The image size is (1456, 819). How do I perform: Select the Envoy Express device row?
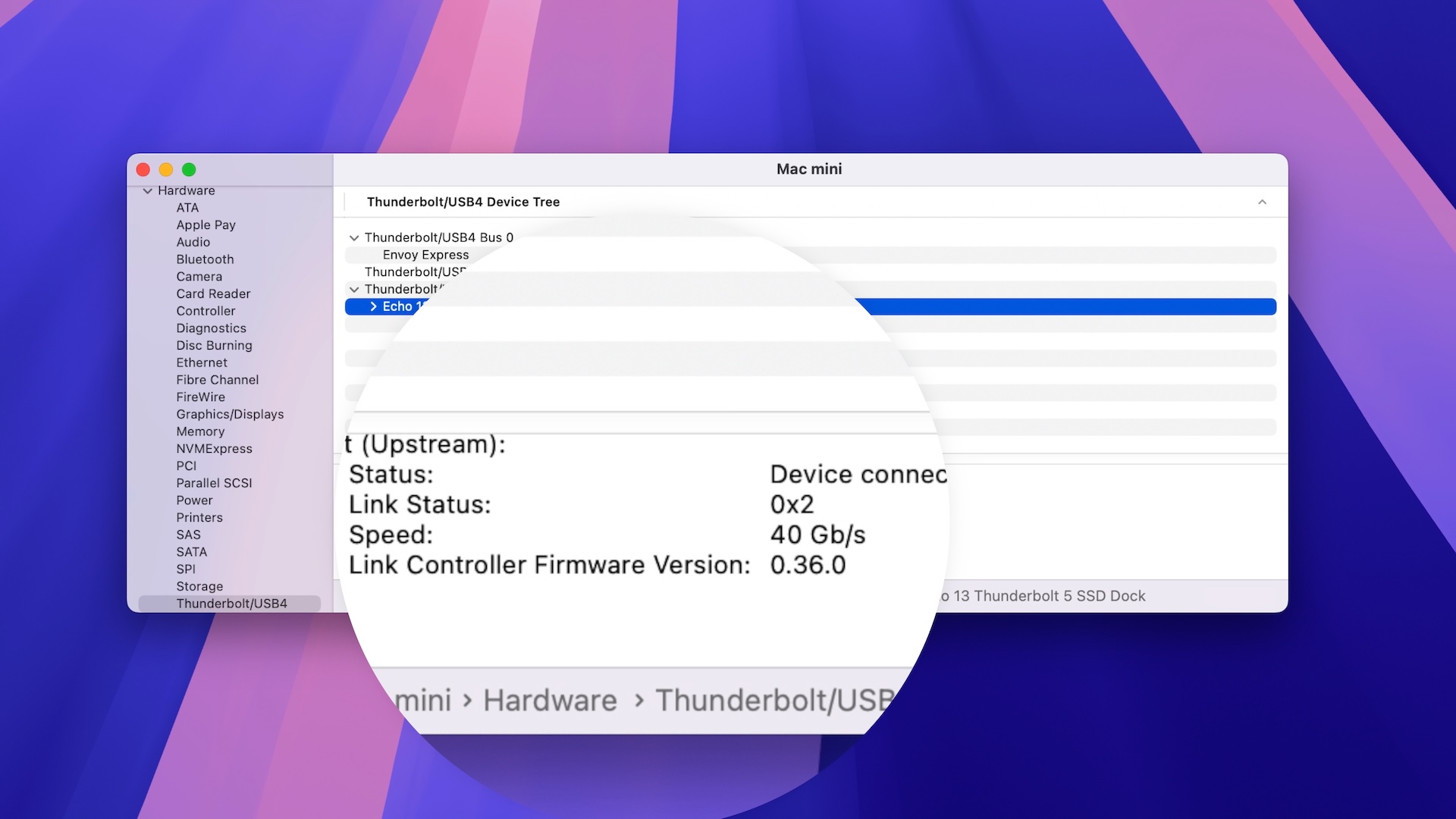[x=425, y=255]
